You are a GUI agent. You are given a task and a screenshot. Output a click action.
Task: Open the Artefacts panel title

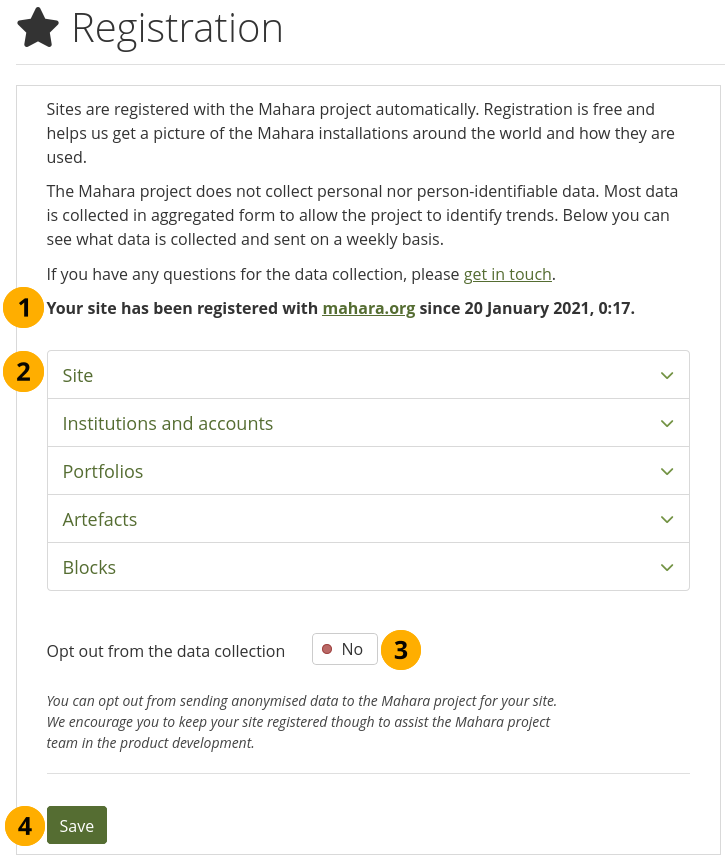[x=100, y=520]
